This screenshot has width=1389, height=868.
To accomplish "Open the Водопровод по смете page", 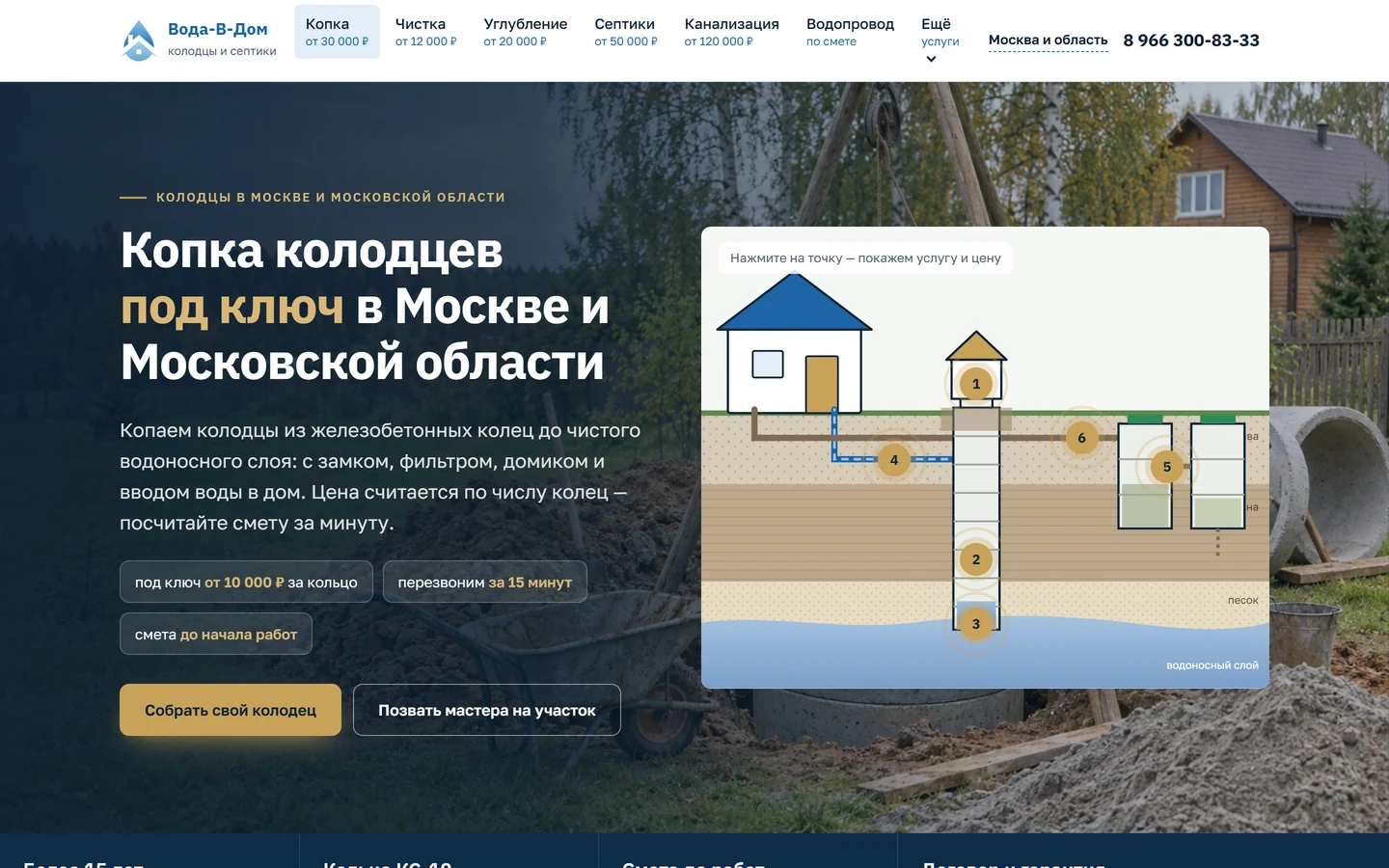I will 850,32.
